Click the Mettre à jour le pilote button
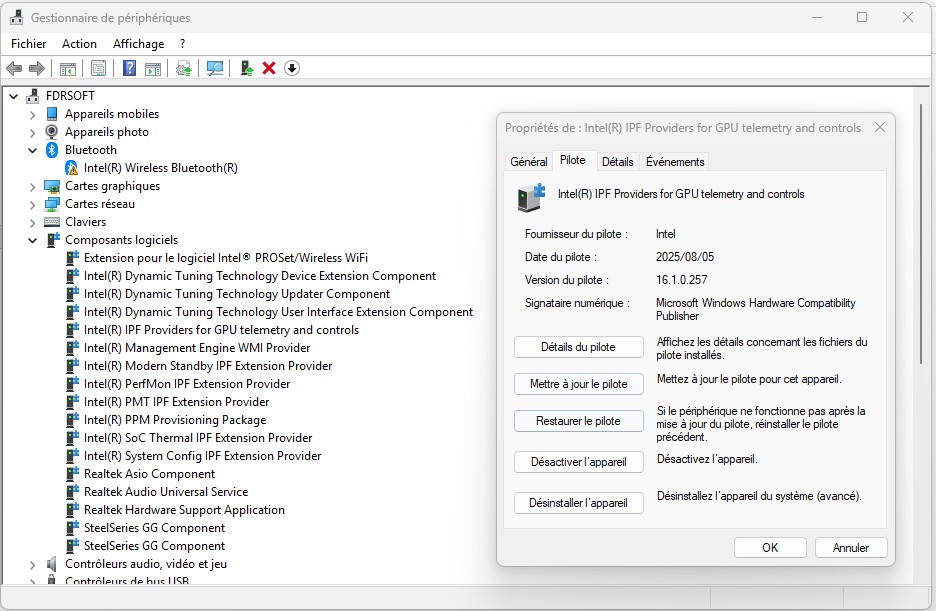This screenshot has width=936, height=611. [578, 384]
